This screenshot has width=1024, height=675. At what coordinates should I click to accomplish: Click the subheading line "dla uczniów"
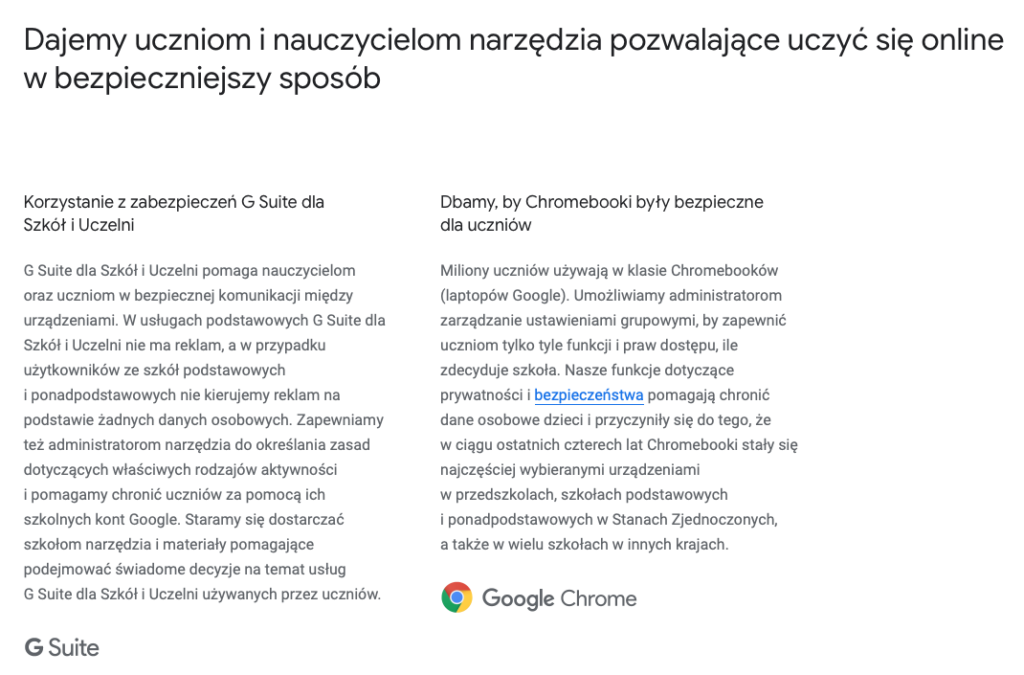coord(485,225)
